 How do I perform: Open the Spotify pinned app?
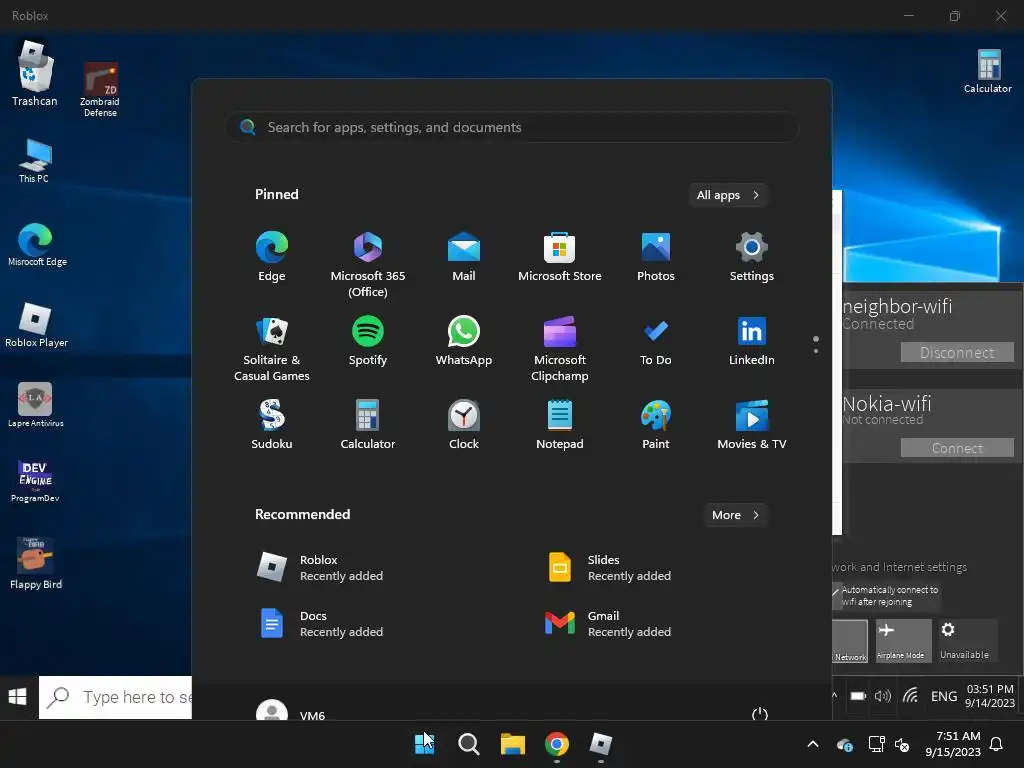coord(368,341)
